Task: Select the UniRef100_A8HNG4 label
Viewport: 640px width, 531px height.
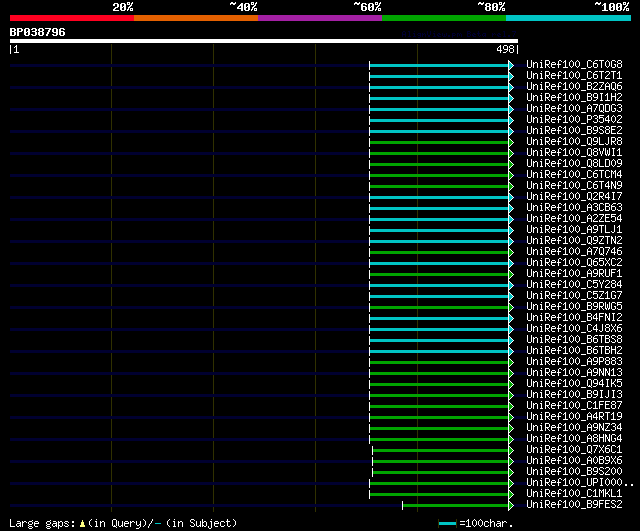Action: [x=574, y=439]
